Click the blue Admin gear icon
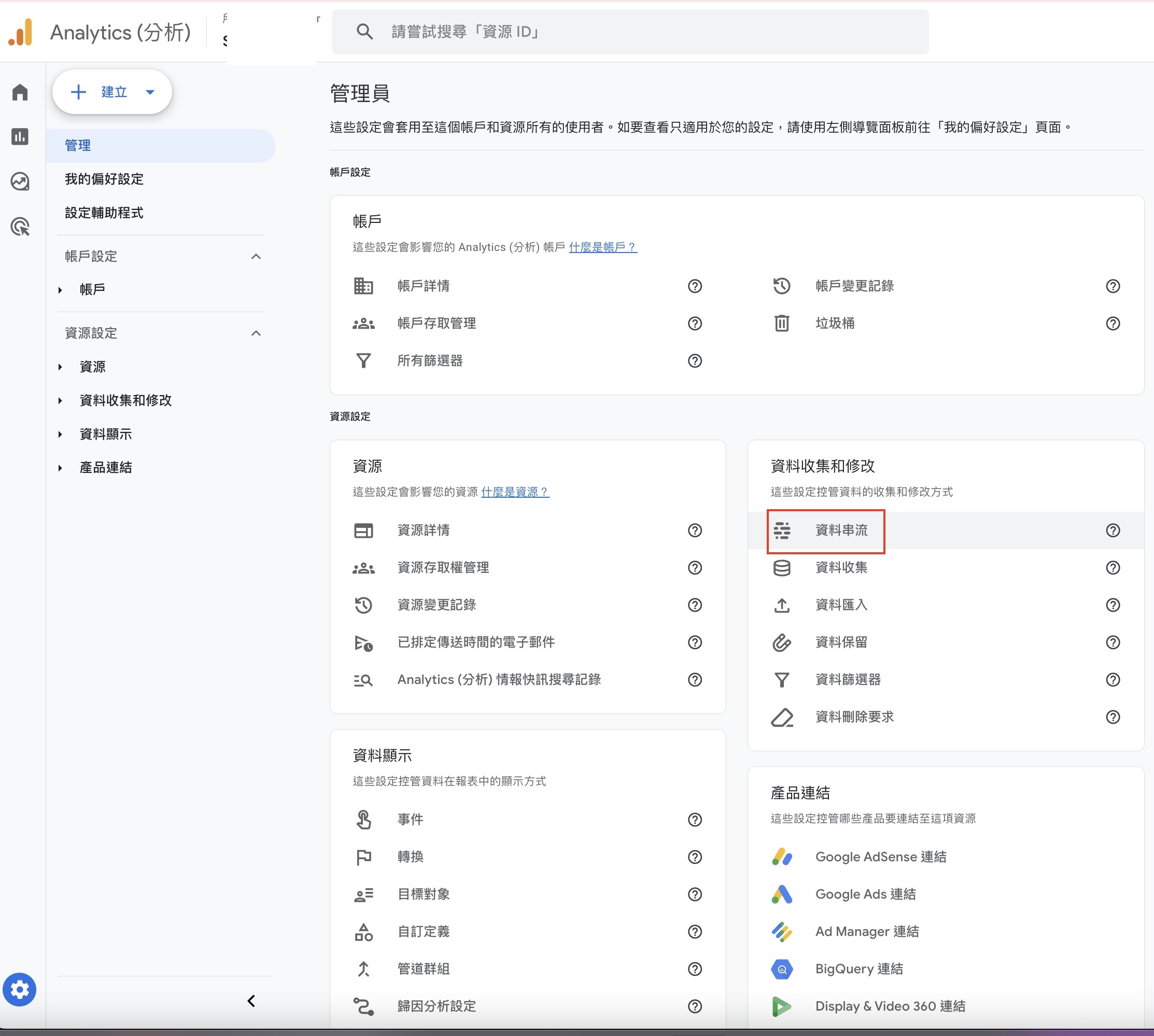 point(19,989)
